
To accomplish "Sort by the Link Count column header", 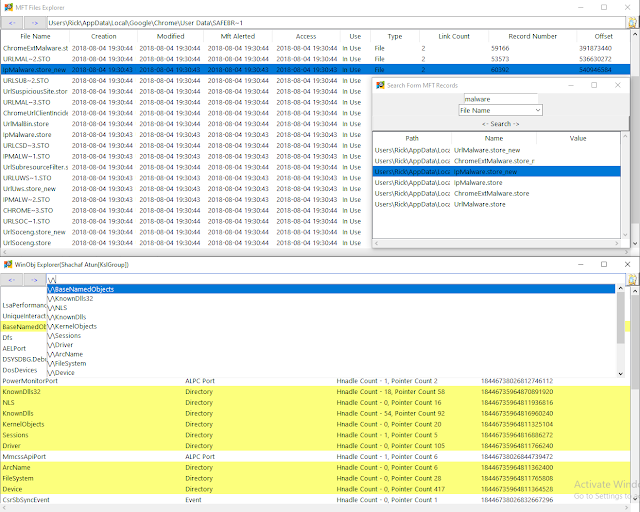I will point(454,36).
